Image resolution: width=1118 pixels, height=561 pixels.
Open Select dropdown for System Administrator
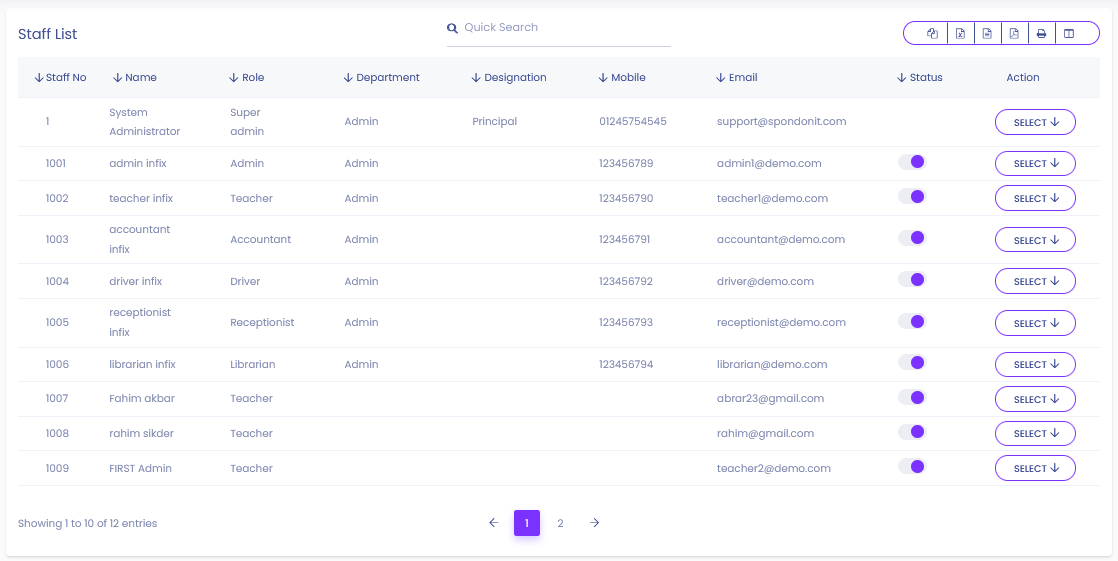(1035, 122)
